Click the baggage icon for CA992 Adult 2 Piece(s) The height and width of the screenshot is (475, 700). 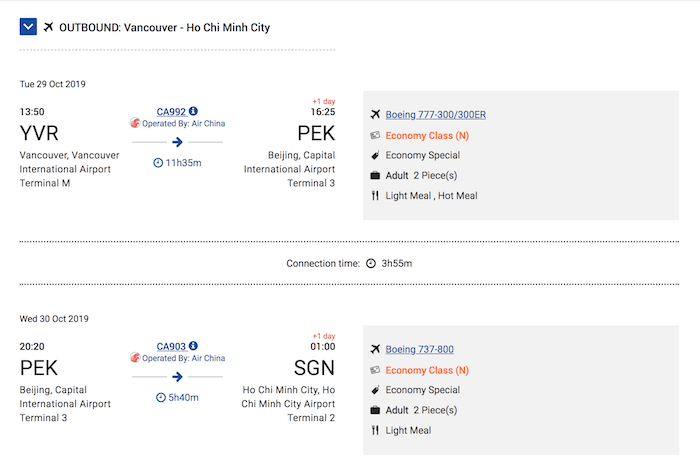point(375,175)
